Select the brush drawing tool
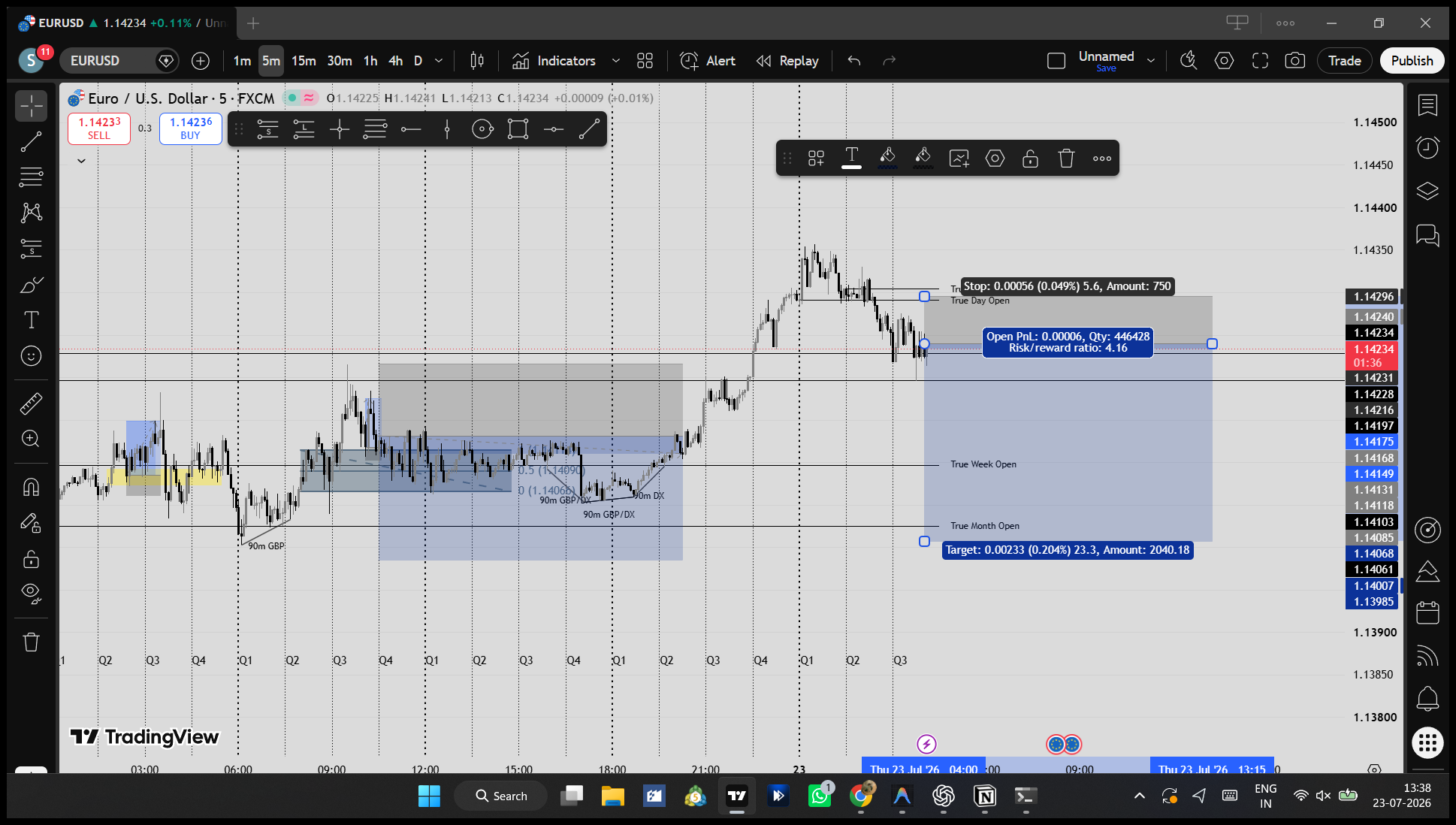The width and height of the screenshot is (1456, 825). click(32, 285)
